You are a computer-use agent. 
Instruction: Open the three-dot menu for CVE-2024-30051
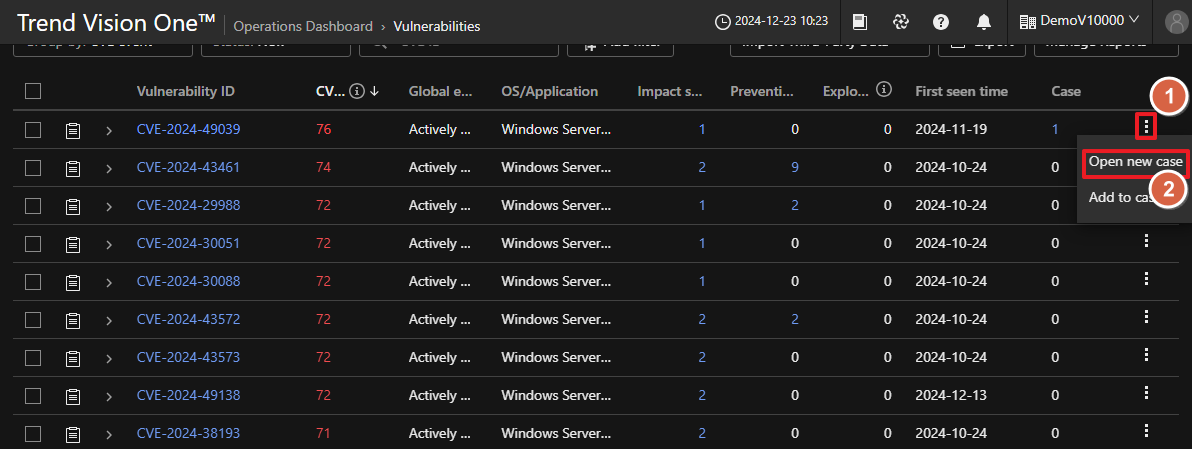pyautogui.click(x=1146, y=242)
